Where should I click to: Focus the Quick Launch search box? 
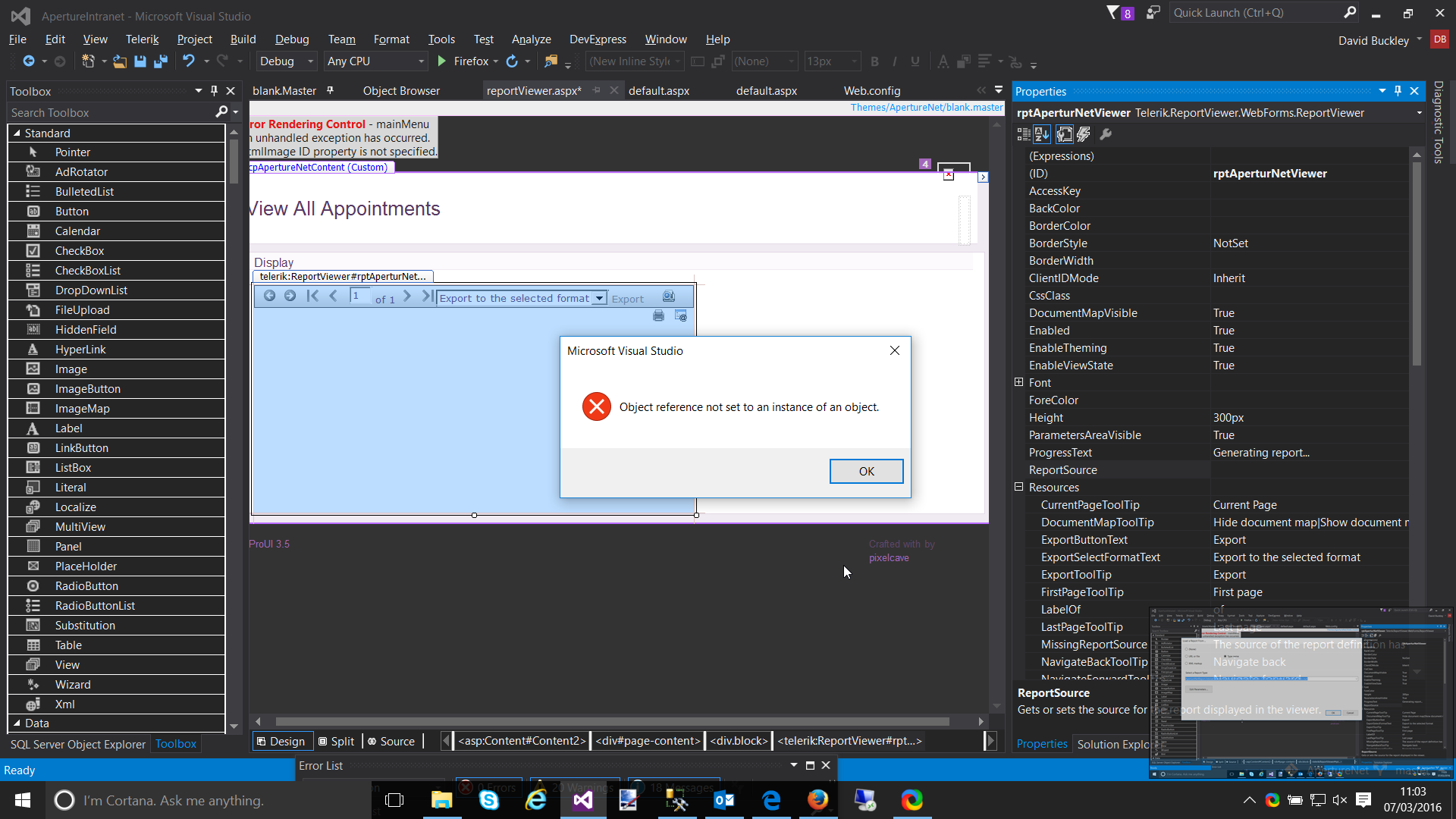[x=1256, y=13]
